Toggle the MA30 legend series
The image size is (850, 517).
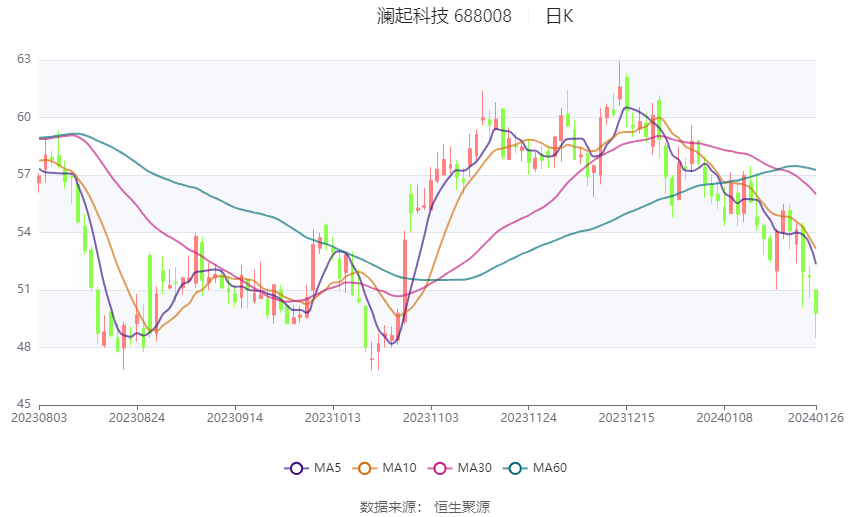(x=460, y=468)
